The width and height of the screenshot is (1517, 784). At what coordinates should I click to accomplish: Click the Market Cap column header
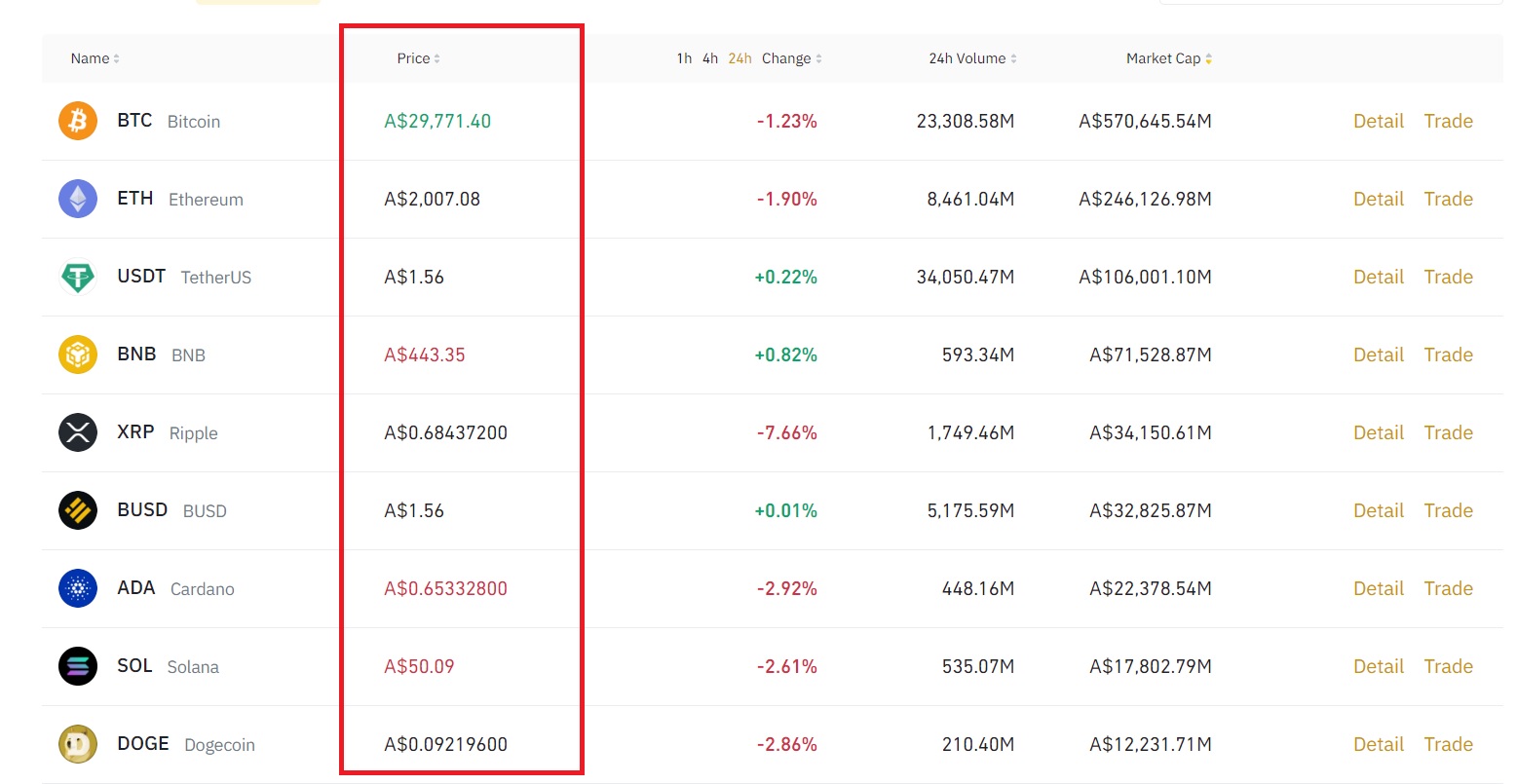pos(1163,58)
